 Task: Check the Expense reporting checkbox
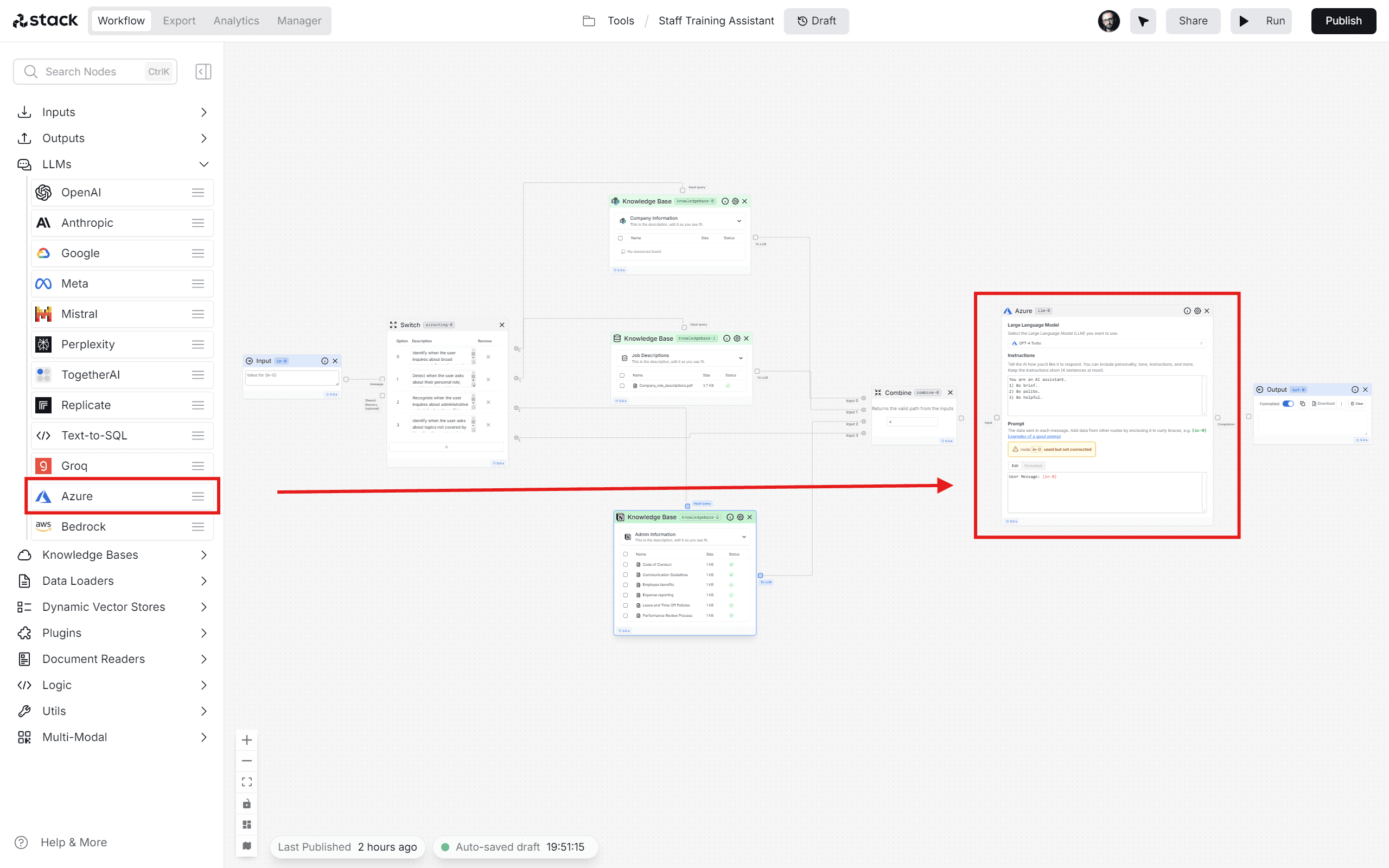click(x=626, y=595)
